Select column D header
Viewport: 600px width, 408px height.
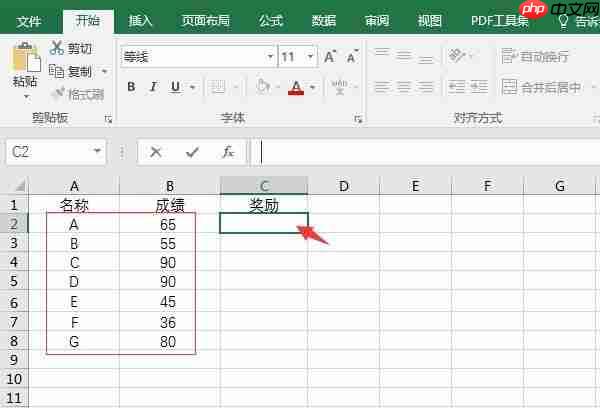click(x=344, y=186)
